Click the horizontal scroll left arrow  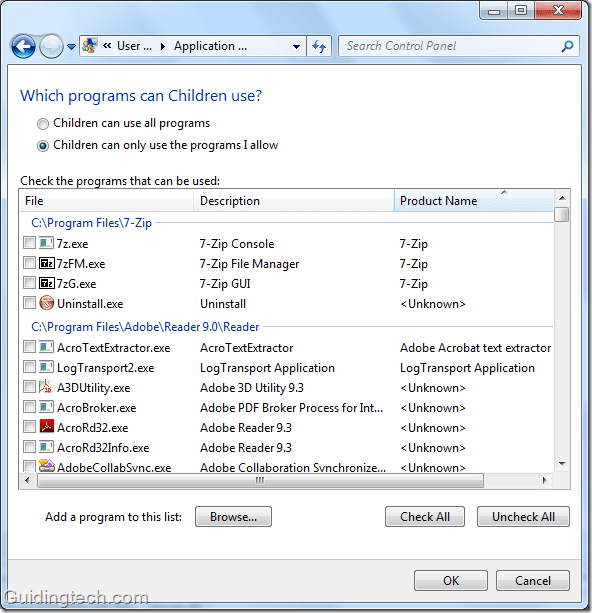pos(27,480)
